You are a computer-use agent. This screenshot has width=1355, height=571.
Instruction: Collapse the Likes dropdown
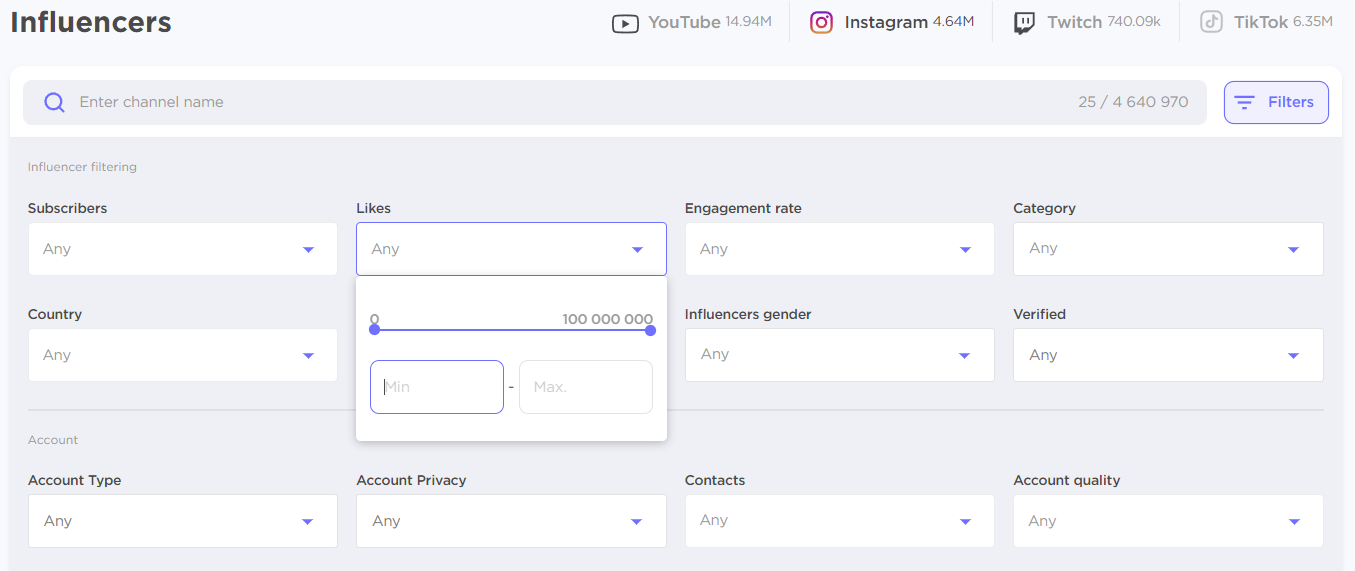(x=511, y=249)
